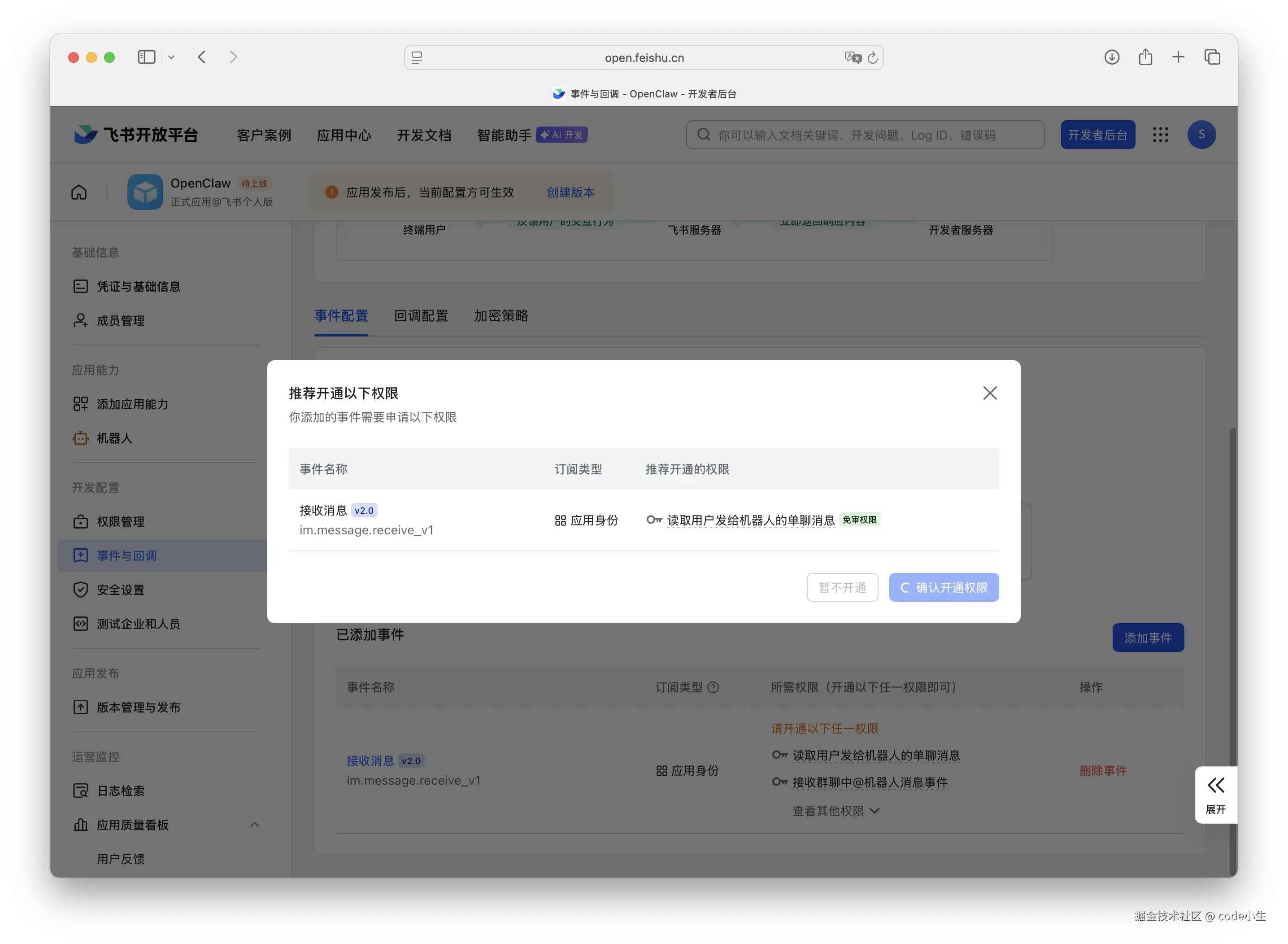Image resolution: width=1288 pixels, height=944 pixels.
Task: Click 确认开通权限 button
Action: click(944, 587)
